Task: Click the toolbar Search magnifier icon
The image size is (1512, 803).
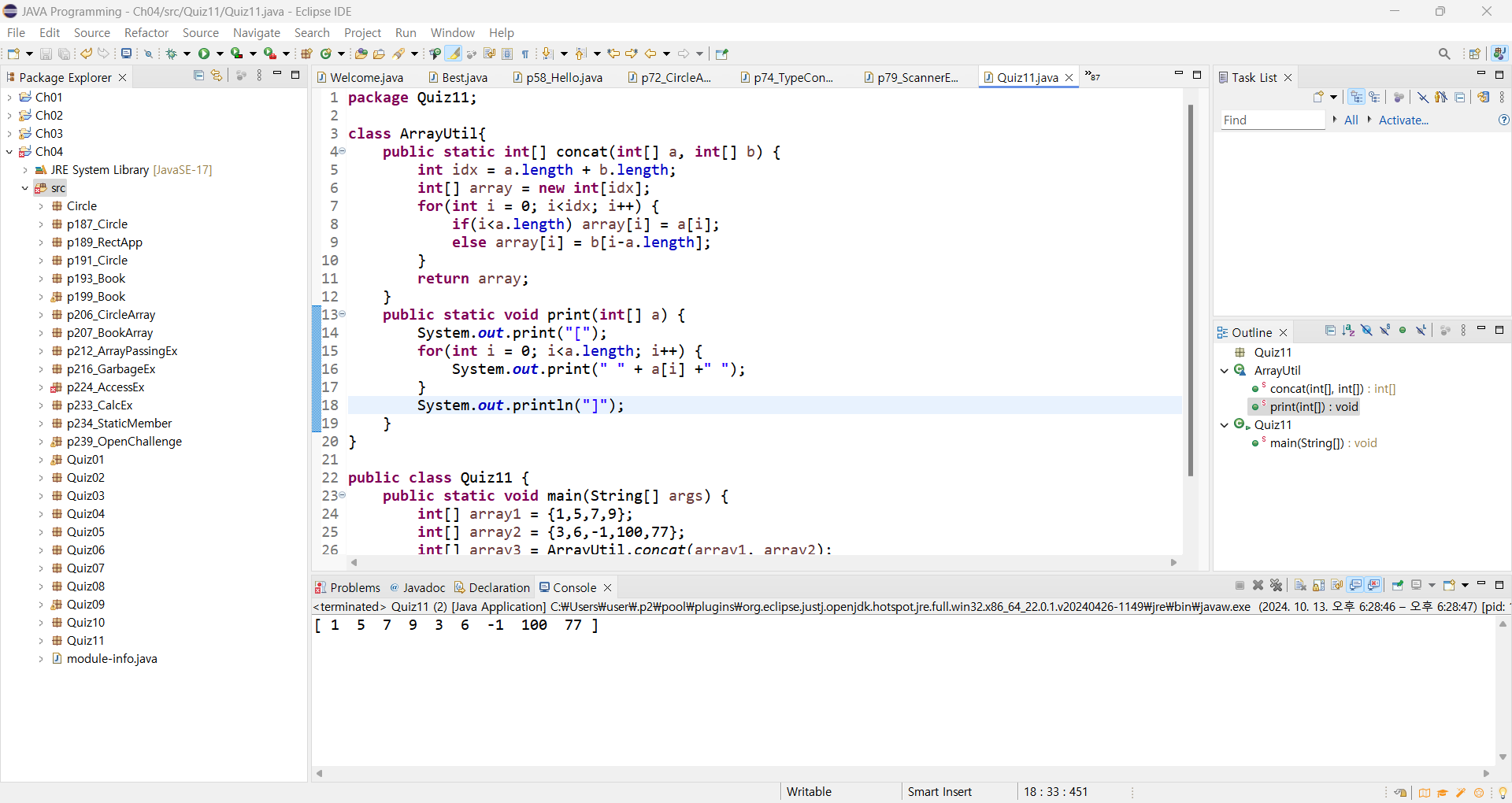Action: coord(1444,54)
